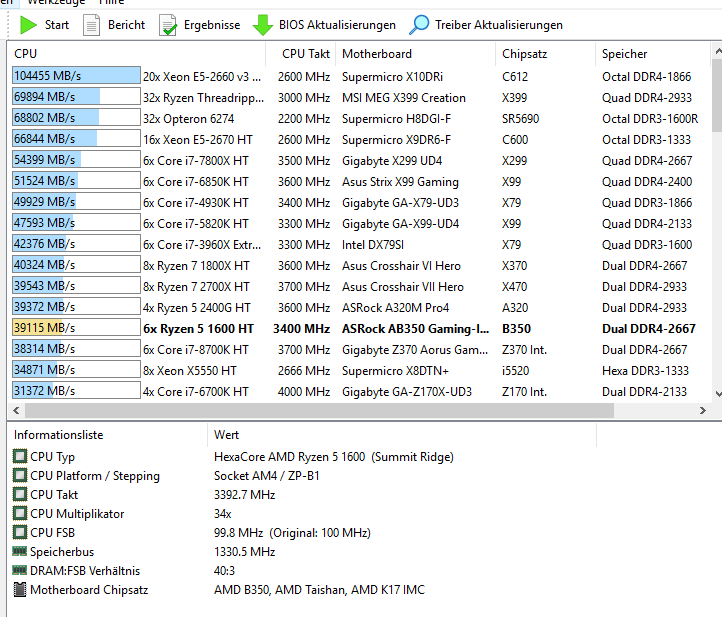This screenshot has height=617, width=722.
Task: Click the AMD B350, AMD Taishan value
Action: click(319, 590)
